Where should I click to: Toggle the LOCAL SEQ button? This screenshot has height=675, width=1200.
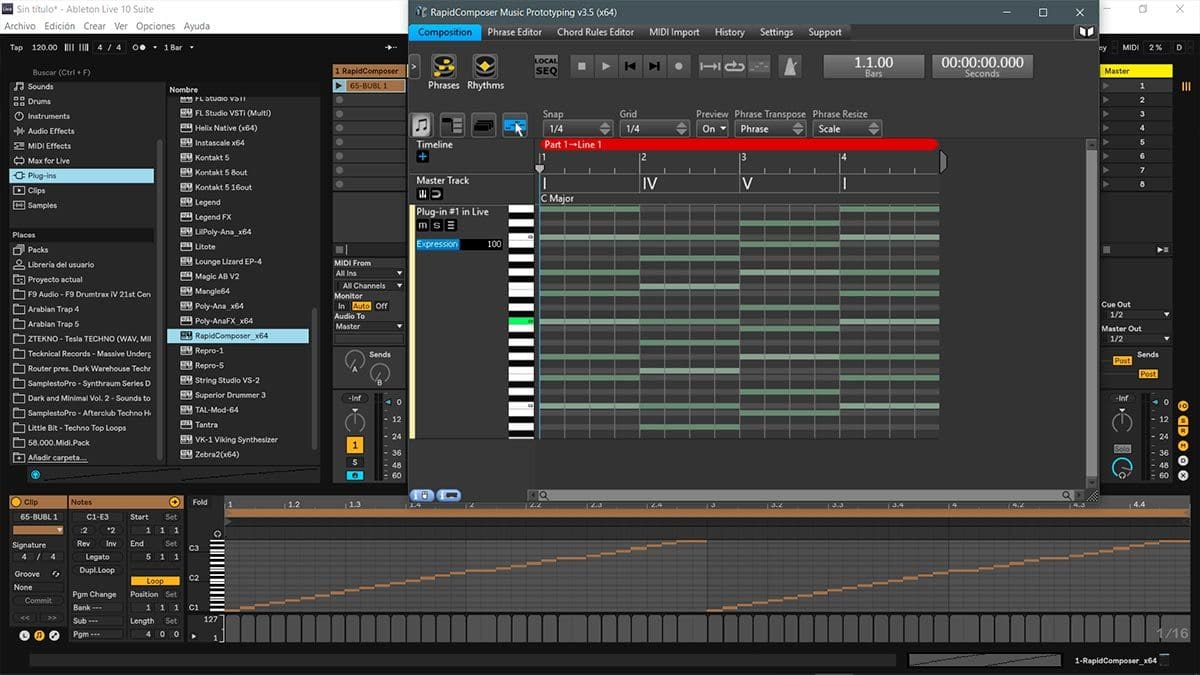point(546,66)
